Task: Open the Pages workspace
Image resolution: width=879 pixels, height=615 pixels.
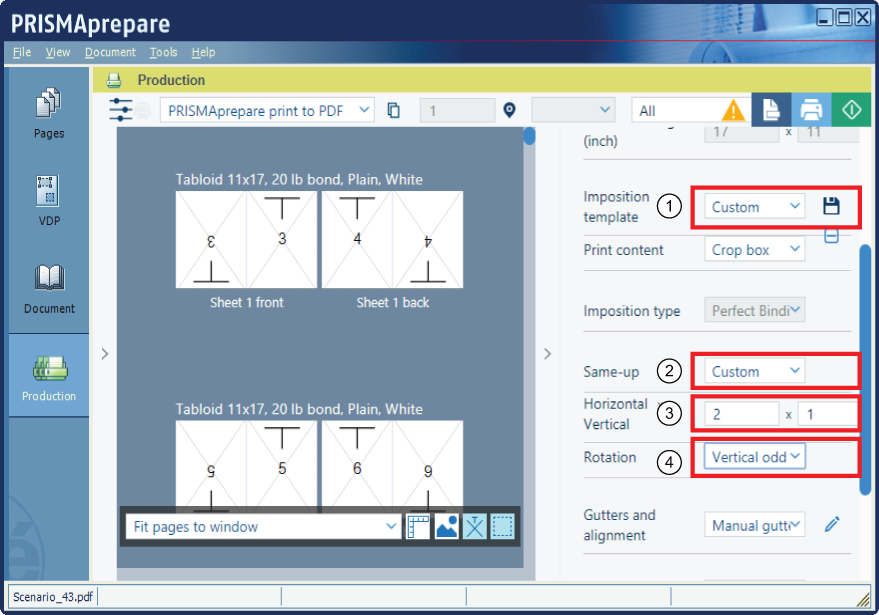Action: [x=49, y=113]
